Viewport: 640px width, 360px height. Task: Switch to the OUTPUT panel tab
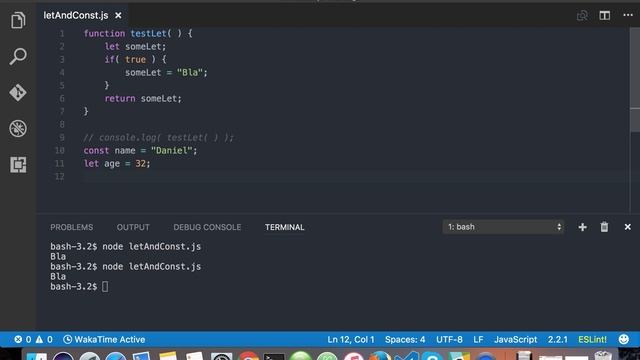(133, 227)
